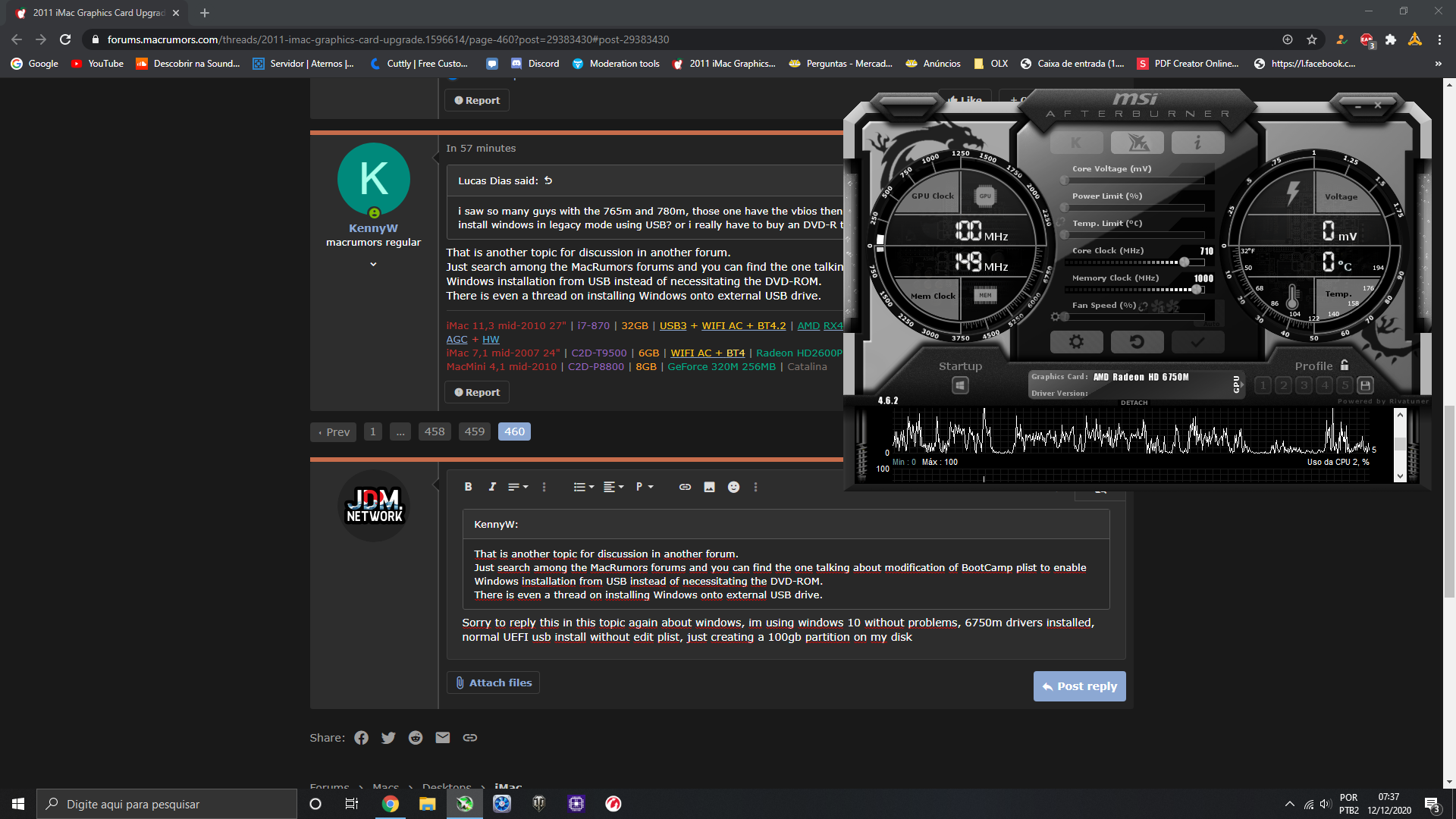Open Afterburner settings with the gear button
The image size is (1456, 819).
click(x=1076, y=342)
